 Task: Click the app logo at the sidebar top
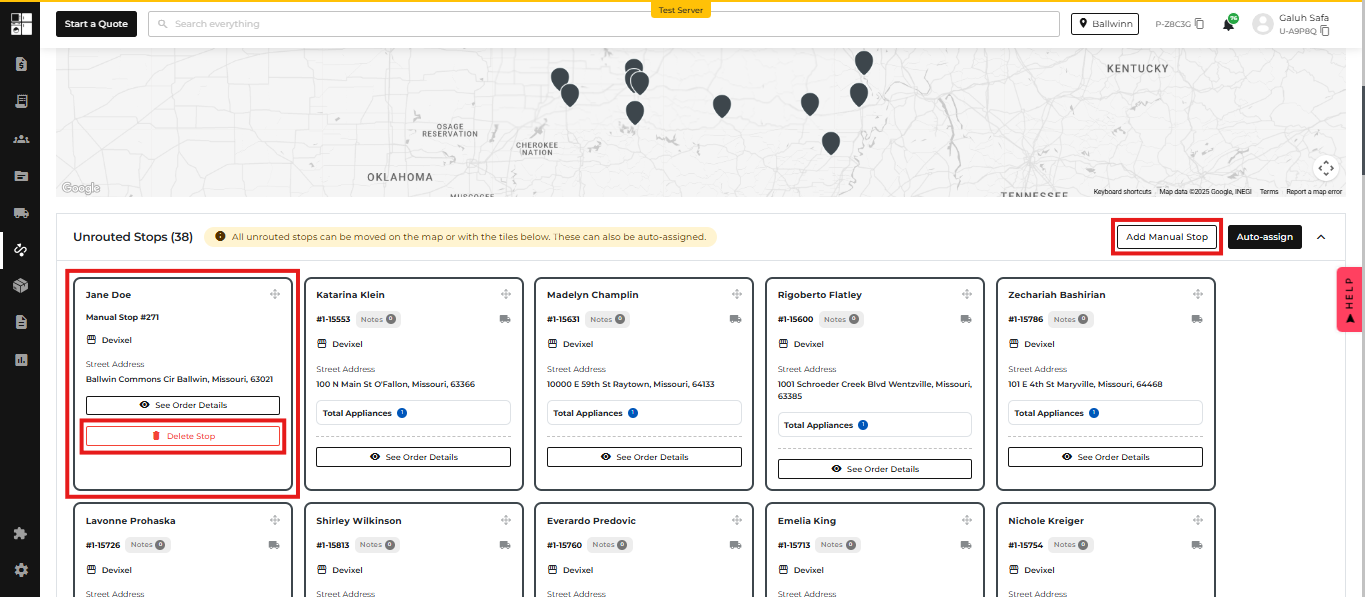point(21,23)
